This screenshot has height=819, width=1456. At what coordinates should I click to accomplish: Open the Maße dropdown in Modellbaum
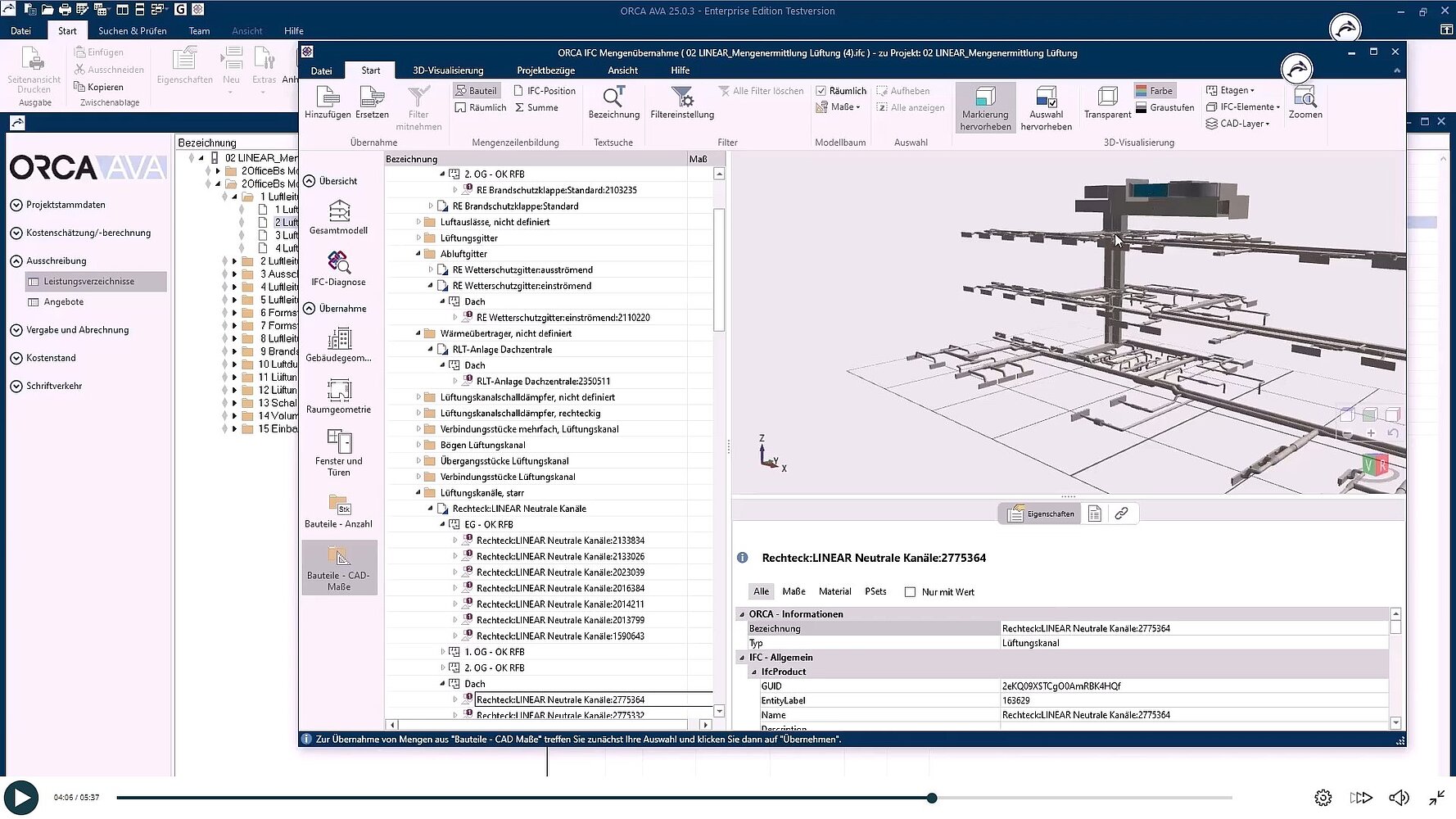[x=838, y=107]
